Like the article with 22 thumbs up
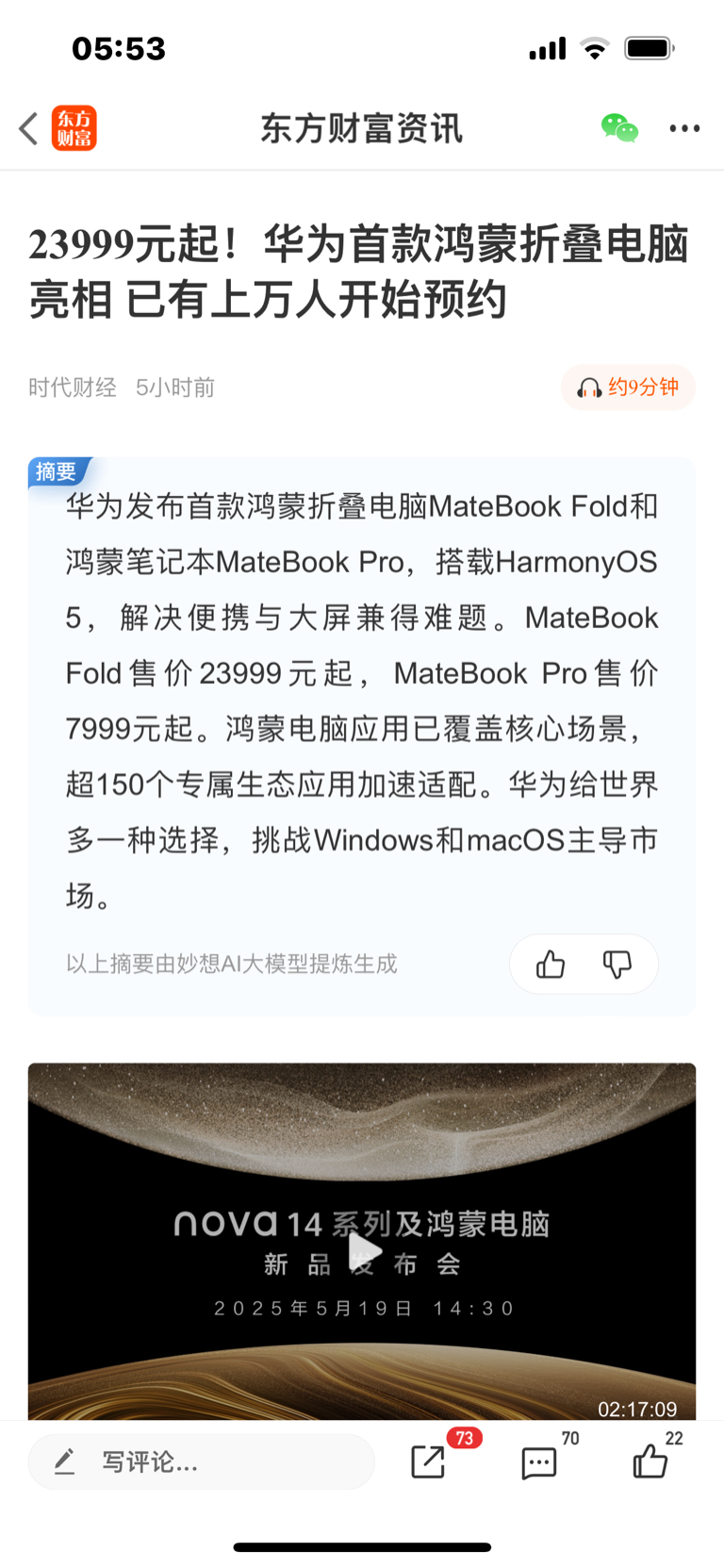Viewport: 724px width, 1568px height. point(650,1461)
